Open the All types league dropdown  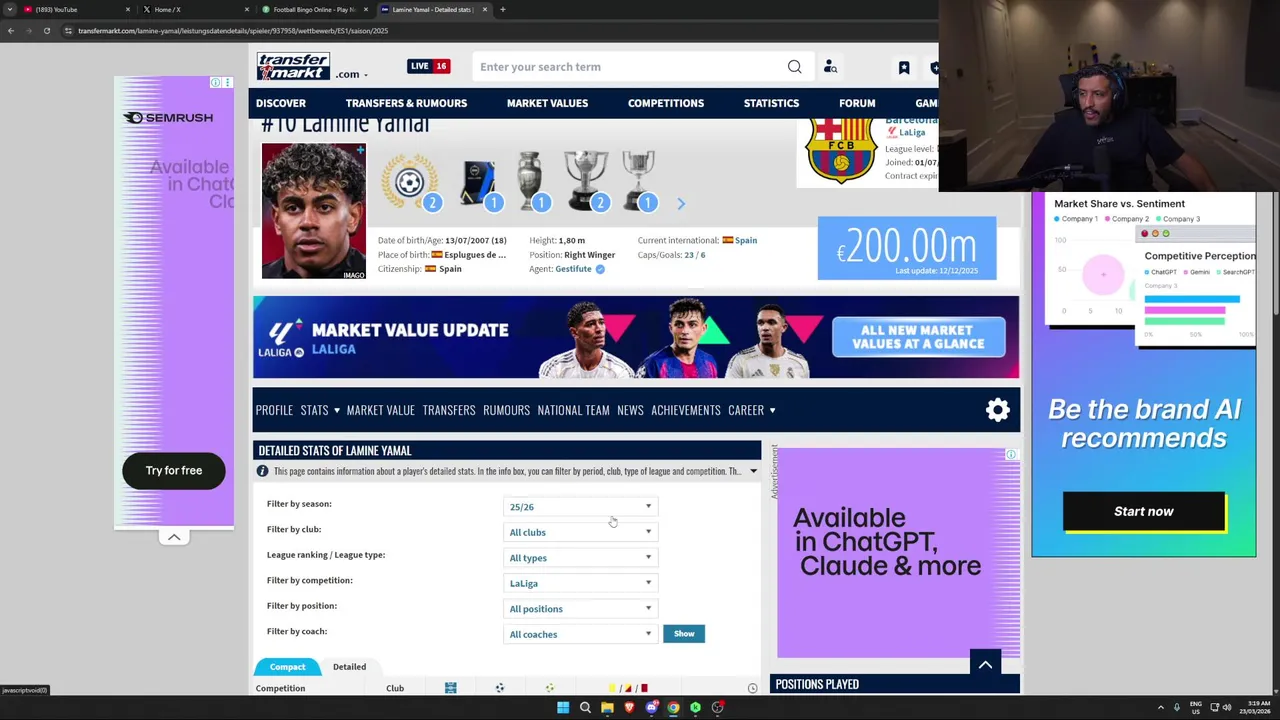[580, 558]
